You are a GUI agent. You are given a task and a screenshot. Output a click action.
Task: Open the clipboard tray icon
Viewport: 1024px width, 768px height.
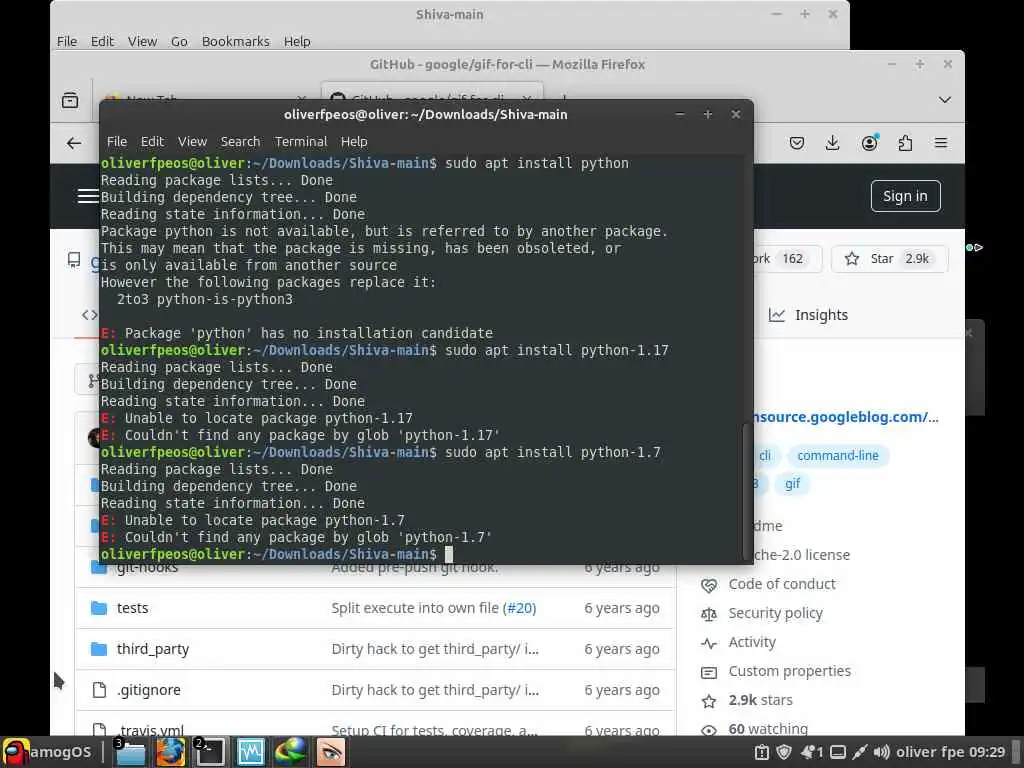[x=761, y=752]
